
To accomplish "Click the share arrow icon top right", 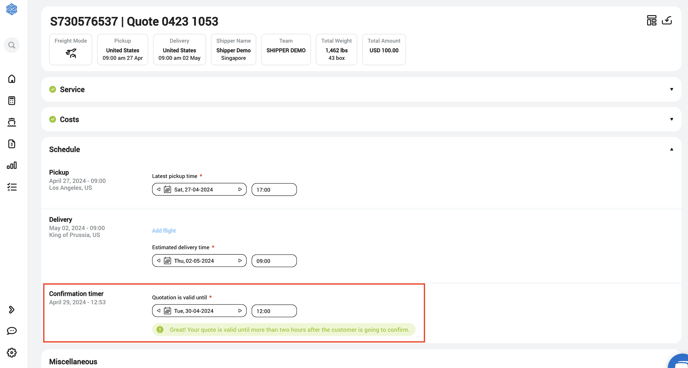I will pyautogui.click(x=667, y=21).
